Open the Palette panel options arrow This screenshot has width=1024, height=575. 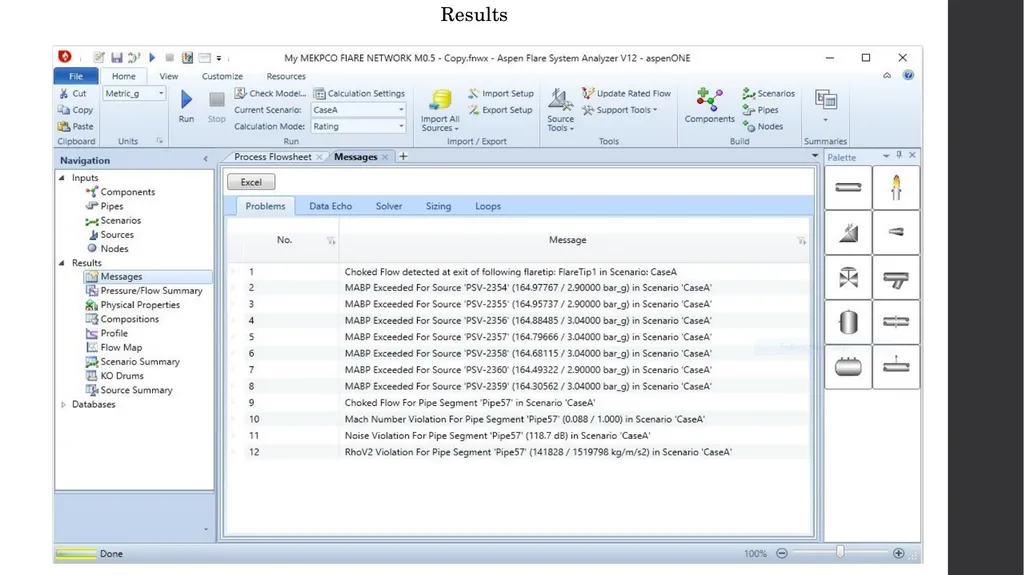pyautogui.click(x=886, y=156)
